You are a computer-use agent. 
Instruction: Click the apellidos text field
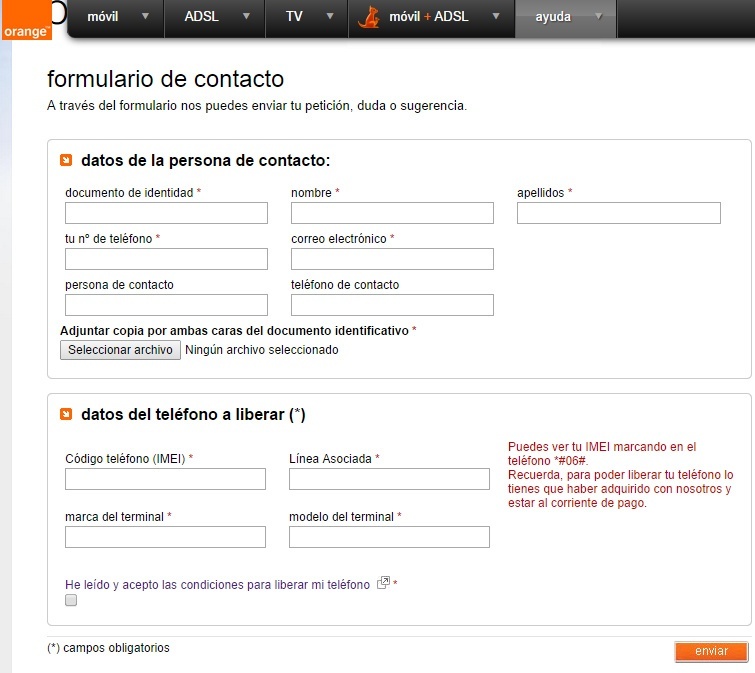(618, 213)
